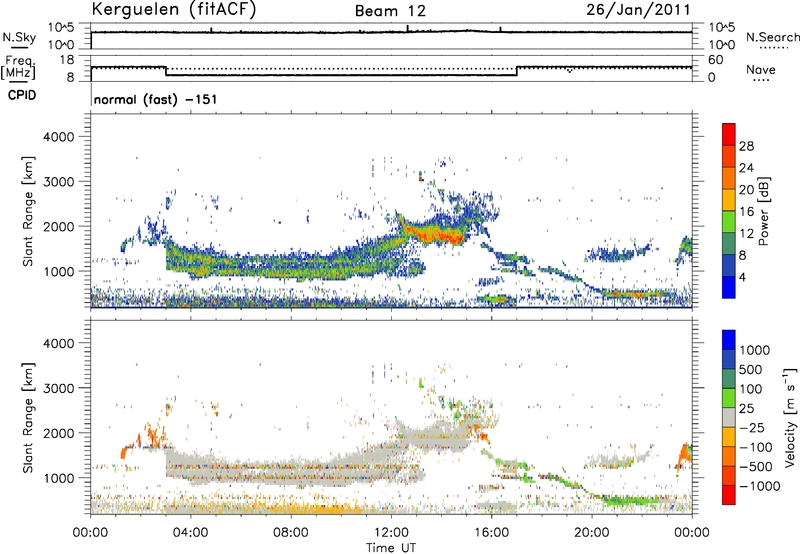Click the '28' power colorbar tick
Screen dimensions: 800x554
(746, 146)
